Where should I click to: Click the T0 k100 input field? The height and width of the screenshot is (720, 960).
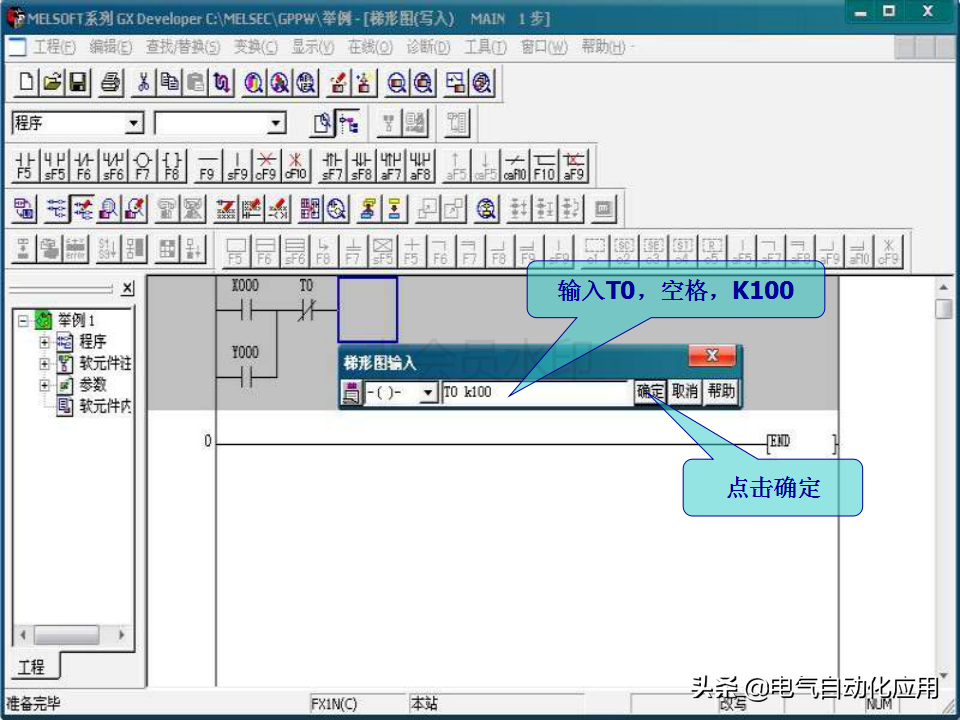(x=536, y=392)
